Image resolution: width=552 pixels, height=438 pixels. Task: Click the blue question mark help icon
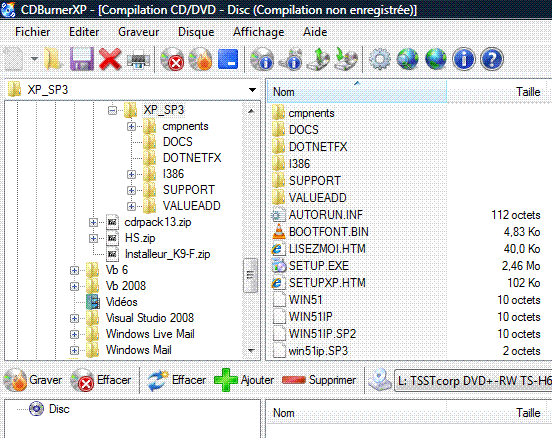[x=492, y=59]
